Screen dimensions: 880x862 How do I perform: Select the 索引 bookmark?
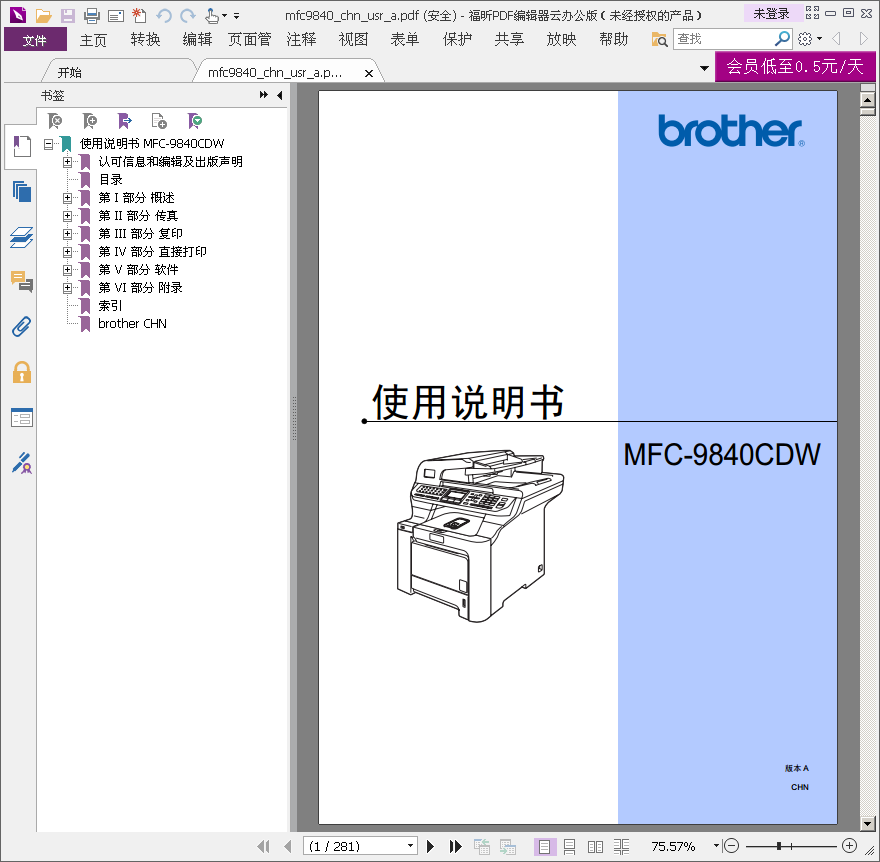tap(110, 306)
